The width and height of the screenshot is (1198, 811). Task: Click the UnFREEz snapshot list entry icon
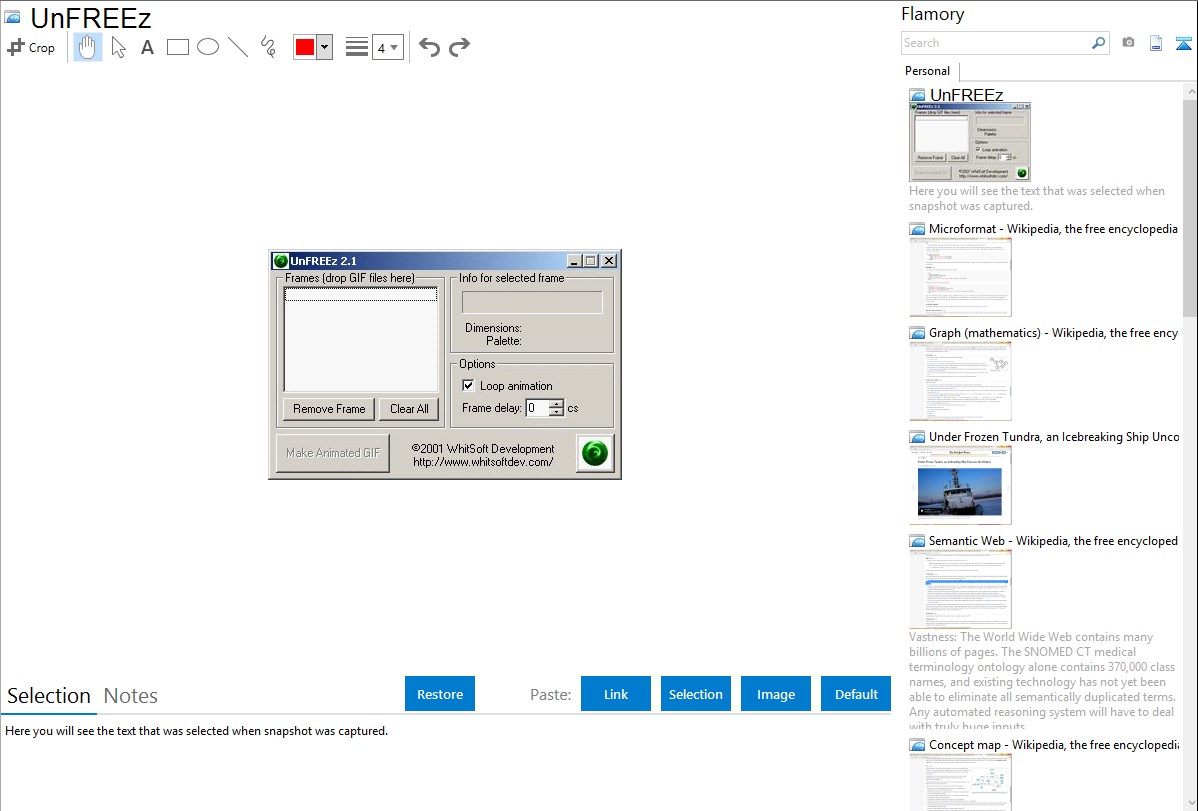click(917, 96)
